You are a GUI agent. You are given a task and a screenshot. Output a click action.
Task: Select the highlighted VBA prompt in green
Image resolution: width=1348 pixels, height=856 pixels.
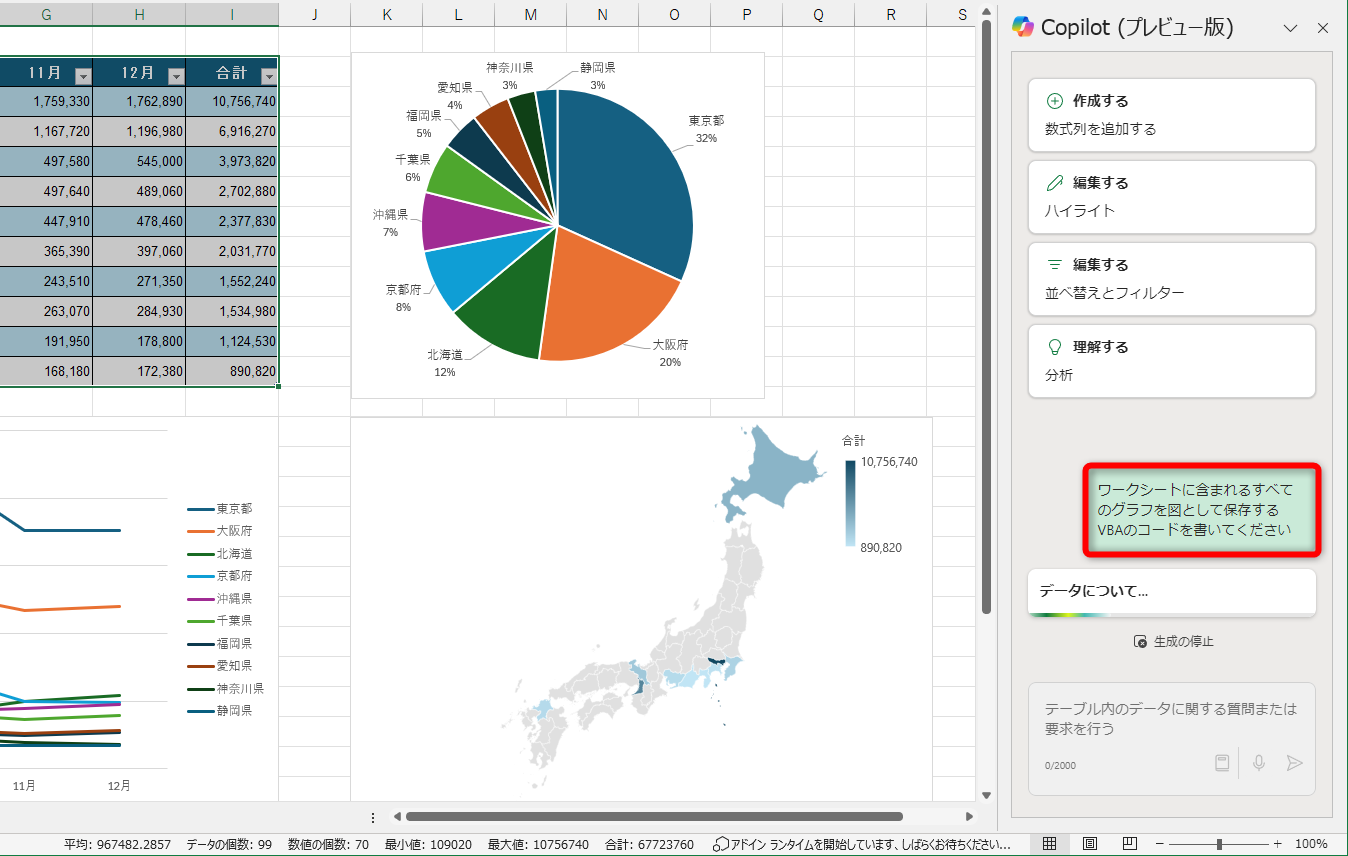(x=1201, y=512)
